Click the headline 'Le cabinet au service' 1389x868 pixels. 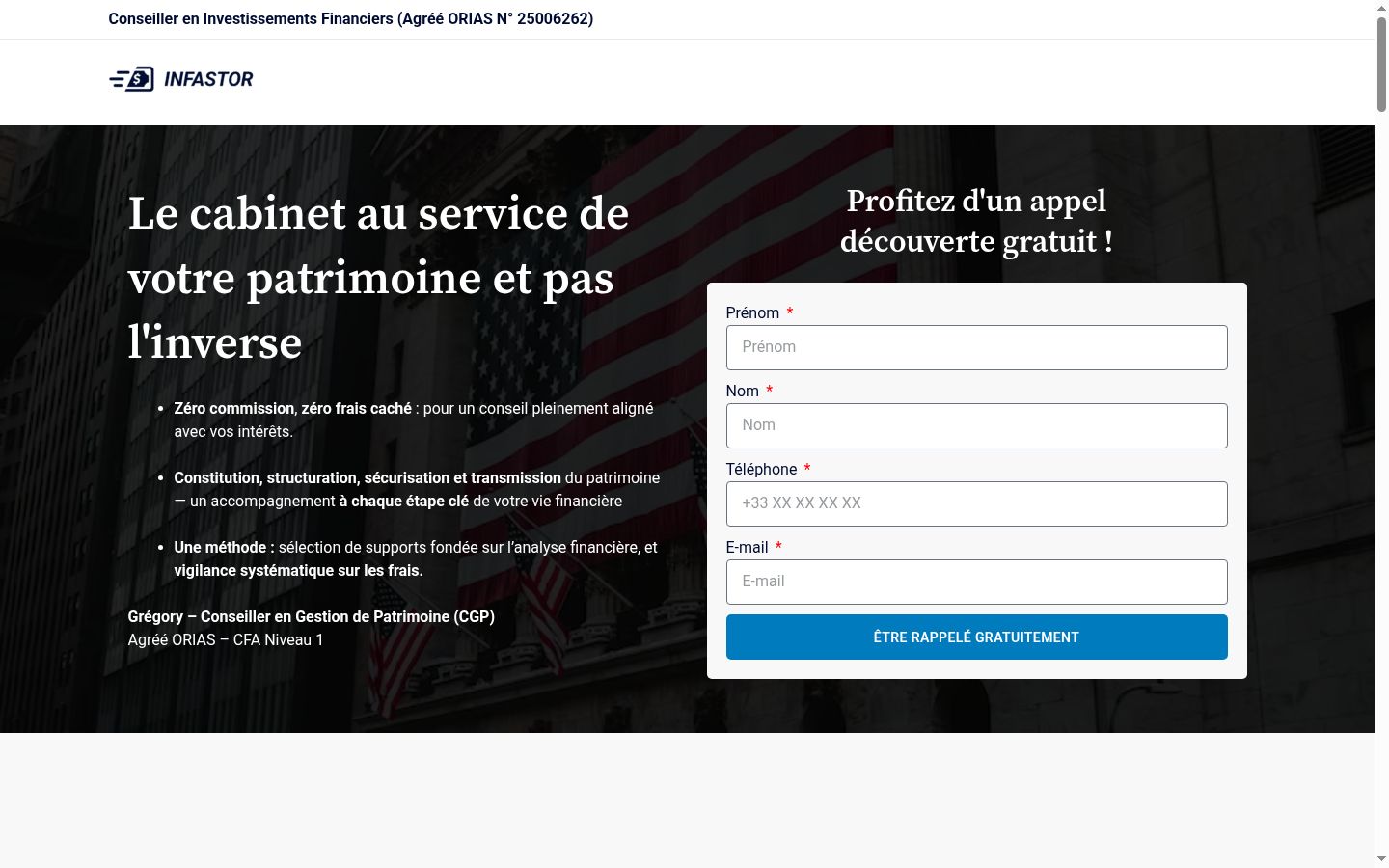[x=379, y=278]
